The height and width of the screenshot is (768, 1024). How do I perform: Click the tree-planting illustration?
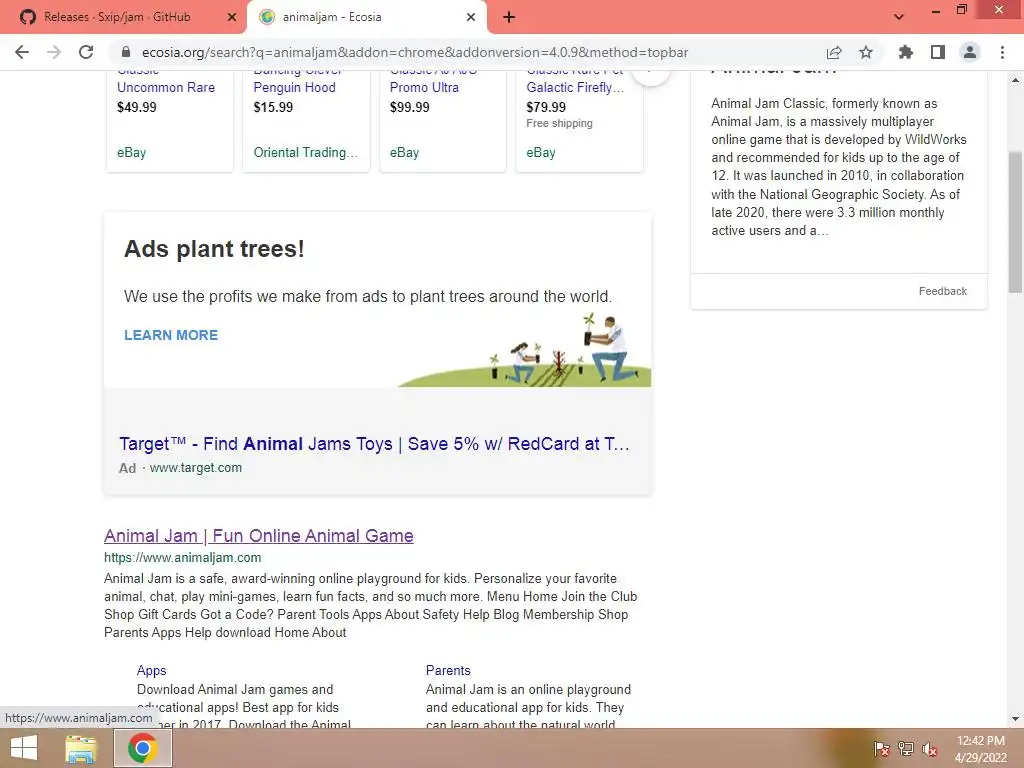(525, 350)
